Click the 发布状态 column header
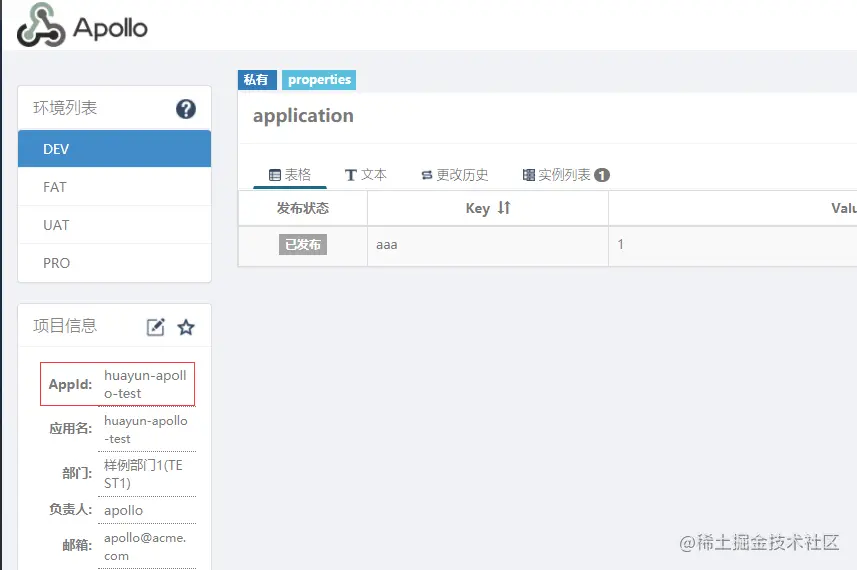Image resolution: width=857 pixels, height=570 pixels. tap(303, 208)
